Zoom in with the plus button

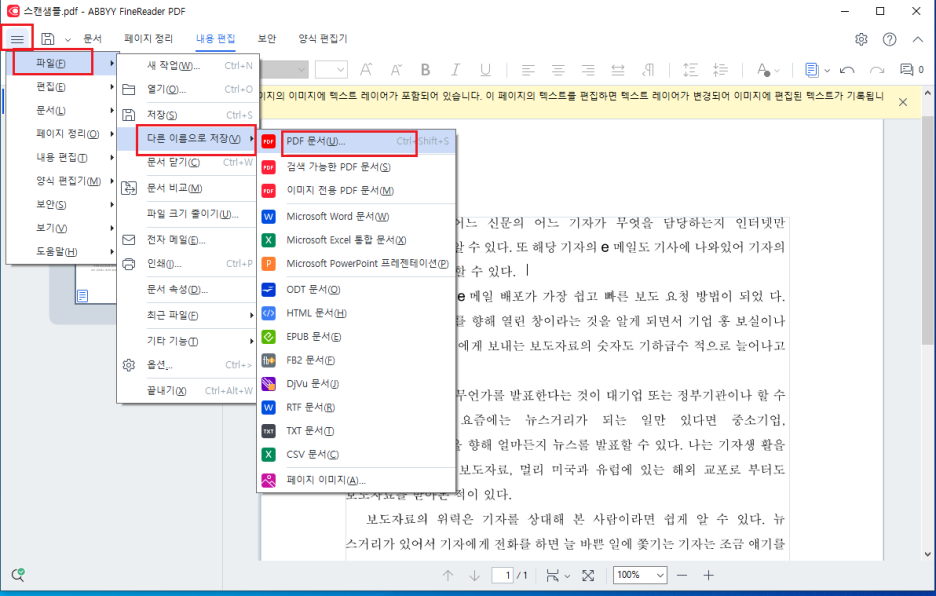point(709,575)
